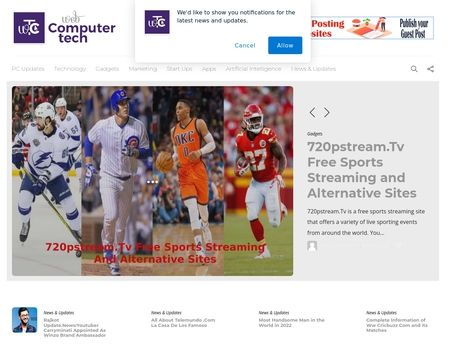The height and width of the screenshot is (360, 450).
Task: Open the 720pstream.Tv featured slider image
Action: [x=153, y=181]
